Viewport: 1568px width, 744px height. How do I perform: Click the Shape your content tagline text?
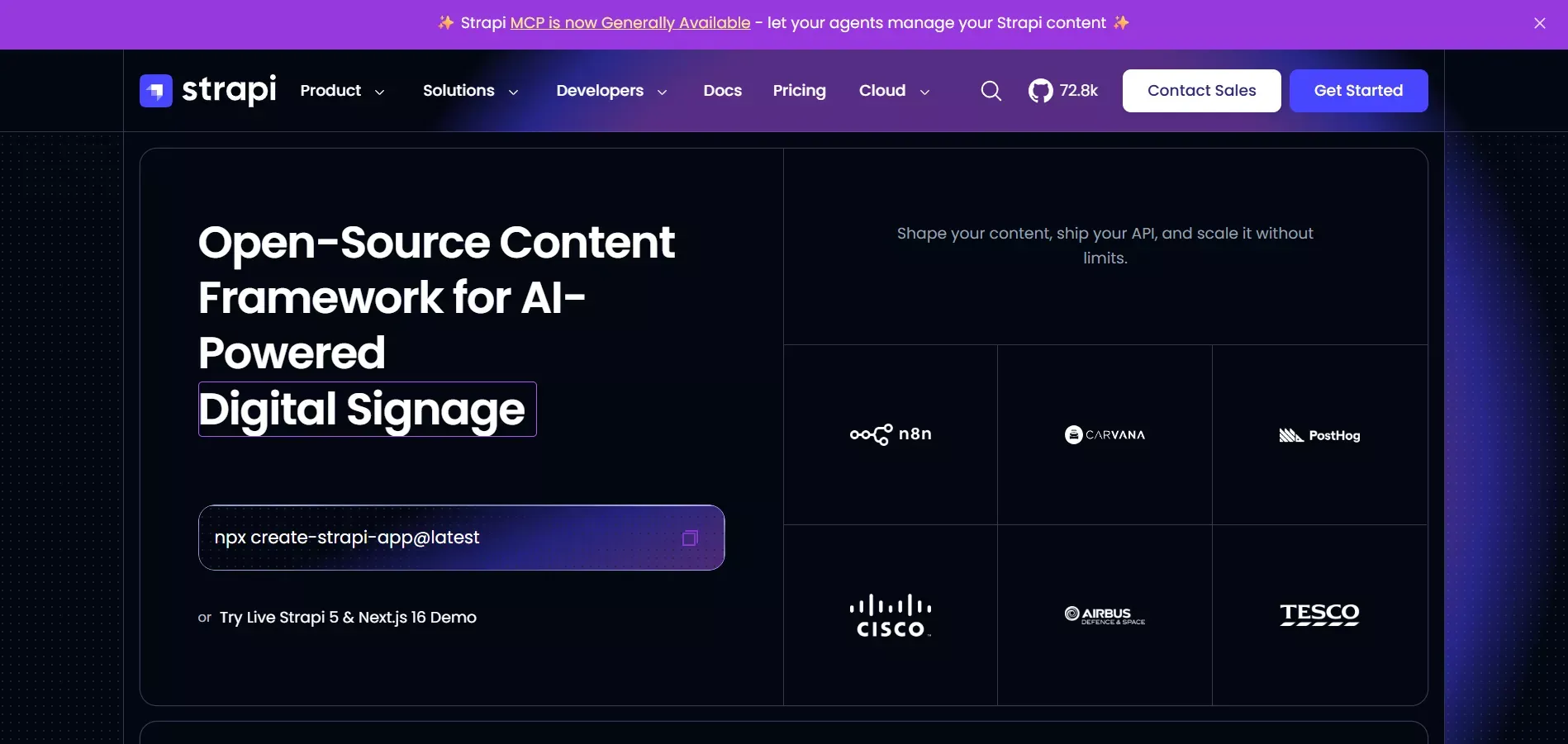(1105, 245)
